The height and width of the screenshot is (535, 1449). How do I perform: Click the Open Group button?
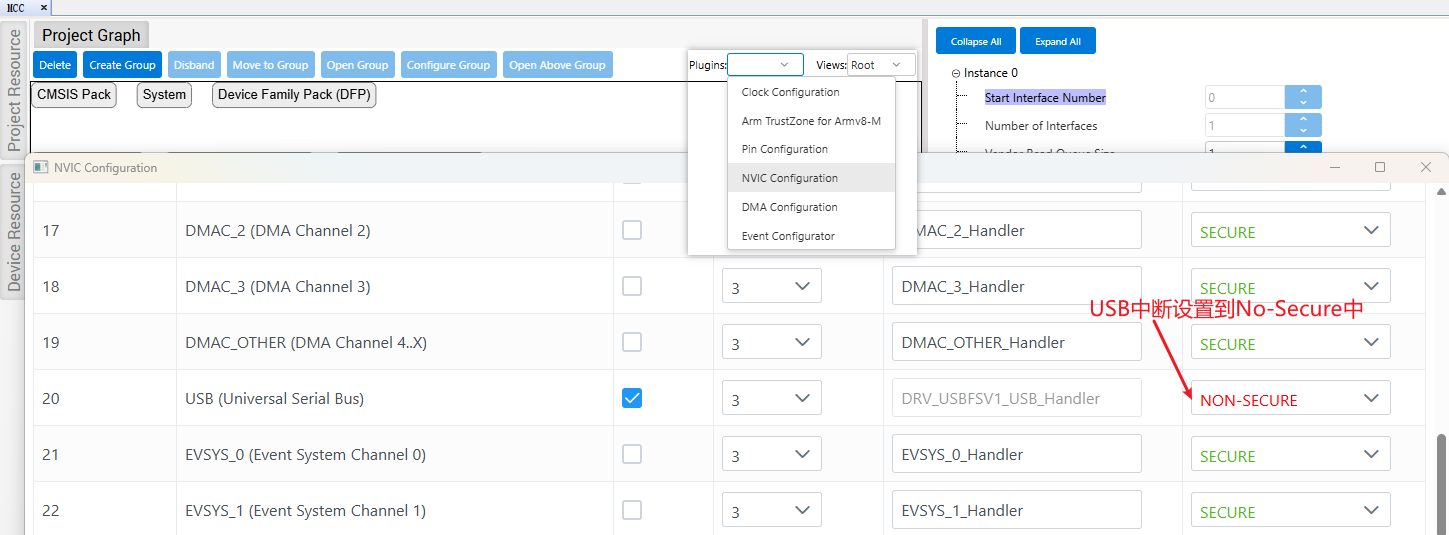point(357,65)
